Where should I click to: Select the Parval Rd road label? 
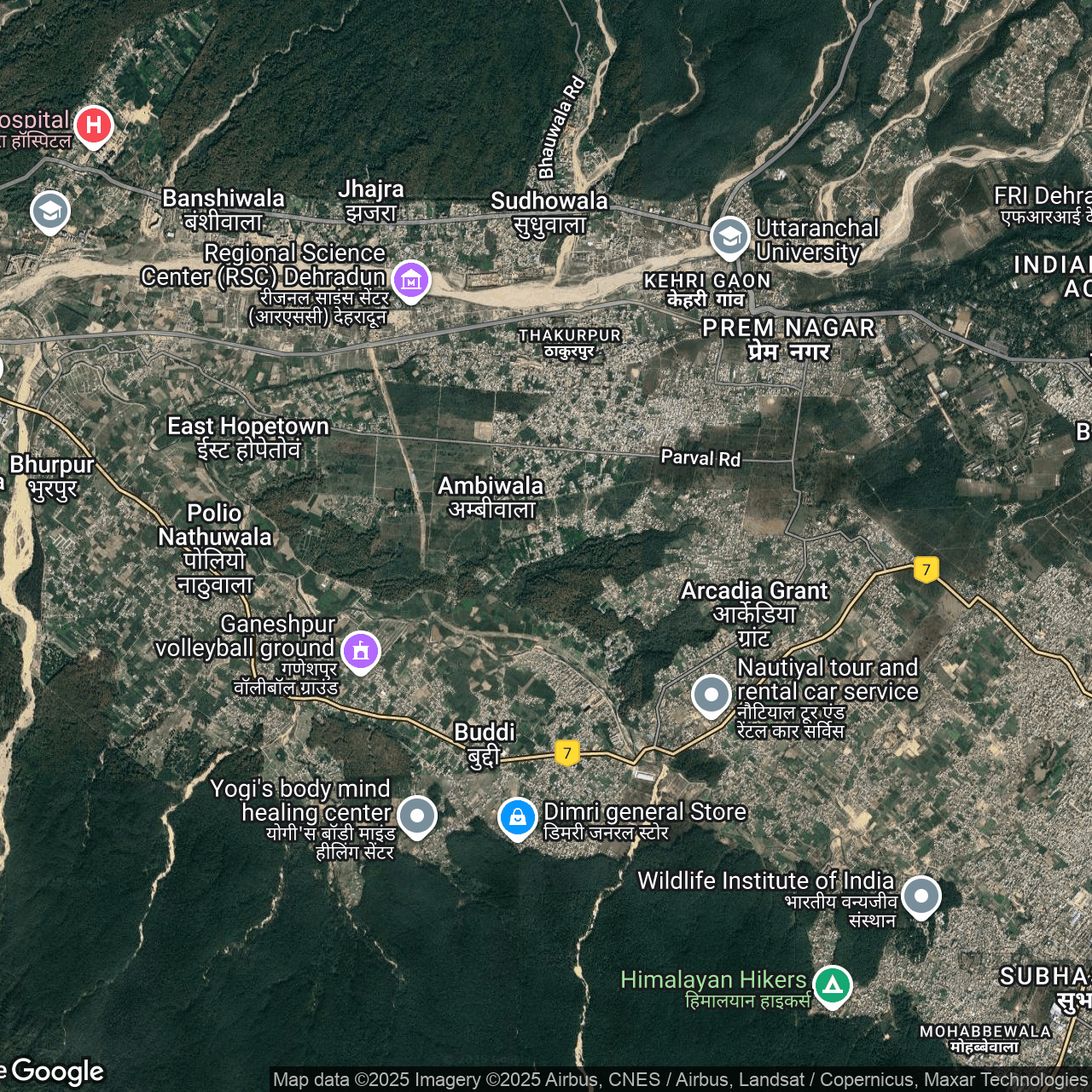point(700,458)
